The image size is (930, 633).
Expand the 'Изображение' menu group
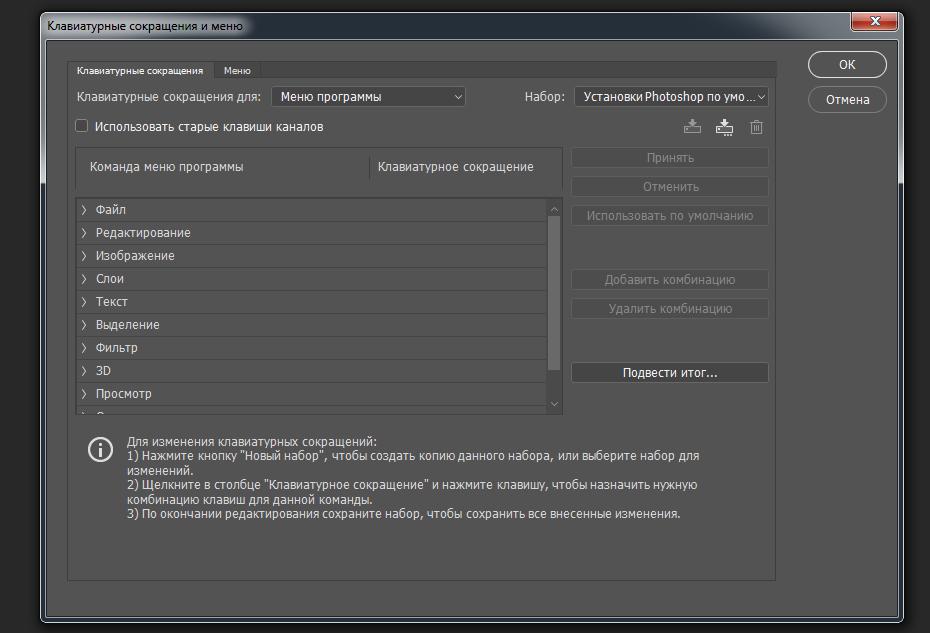(84, 256)
